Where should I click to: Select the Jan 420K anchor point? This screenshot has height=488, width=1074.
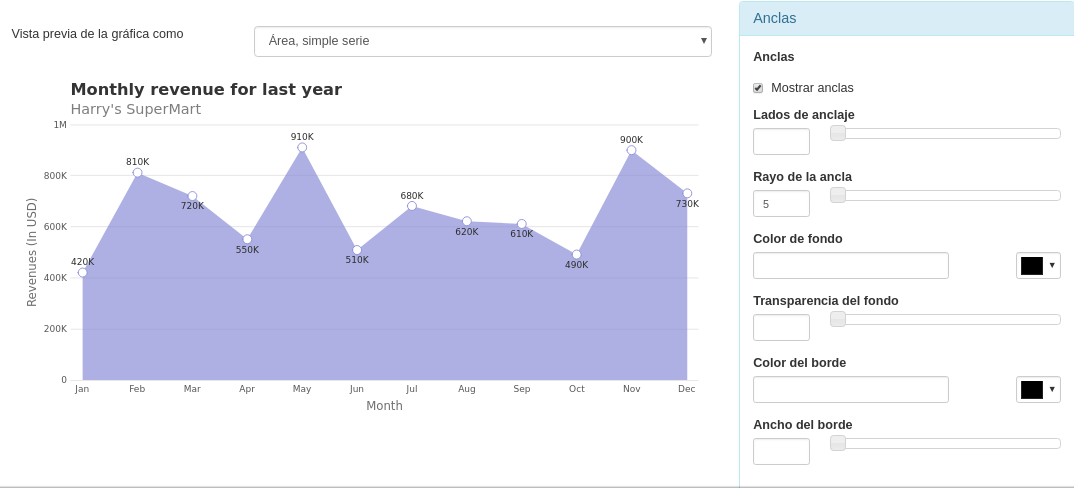[x=83, y=272]
